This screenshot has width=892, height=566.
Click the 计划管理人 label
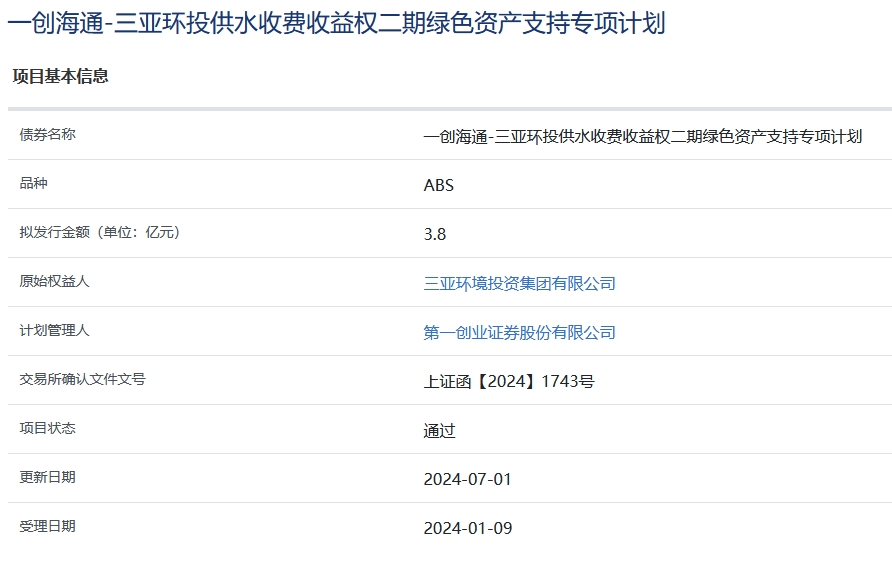[x=54, y=330]
